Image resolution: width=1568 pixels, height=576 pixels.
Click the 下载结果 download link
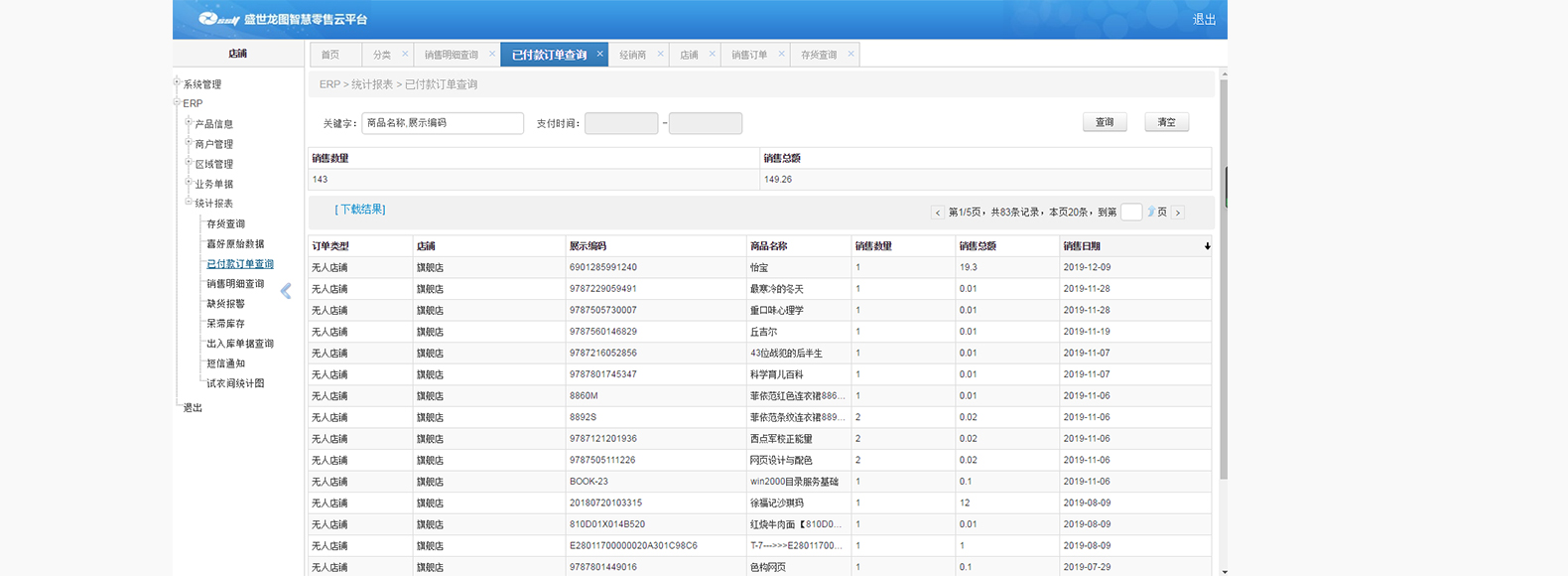[x=360, y=210]
